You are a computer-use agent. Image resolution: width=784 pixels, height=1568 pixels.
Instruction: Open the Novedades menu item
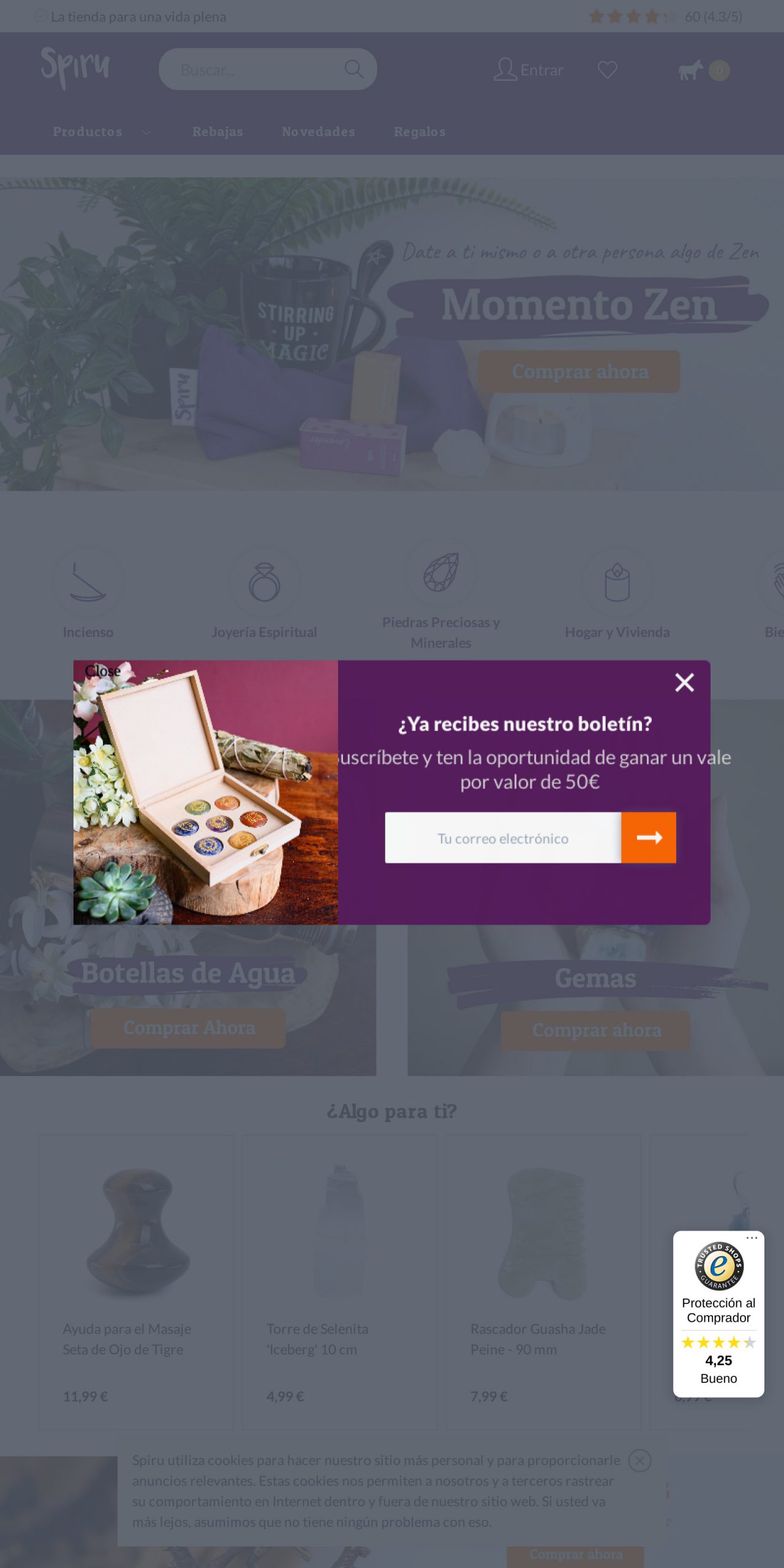pyautogui.click(x=318, y=132)
